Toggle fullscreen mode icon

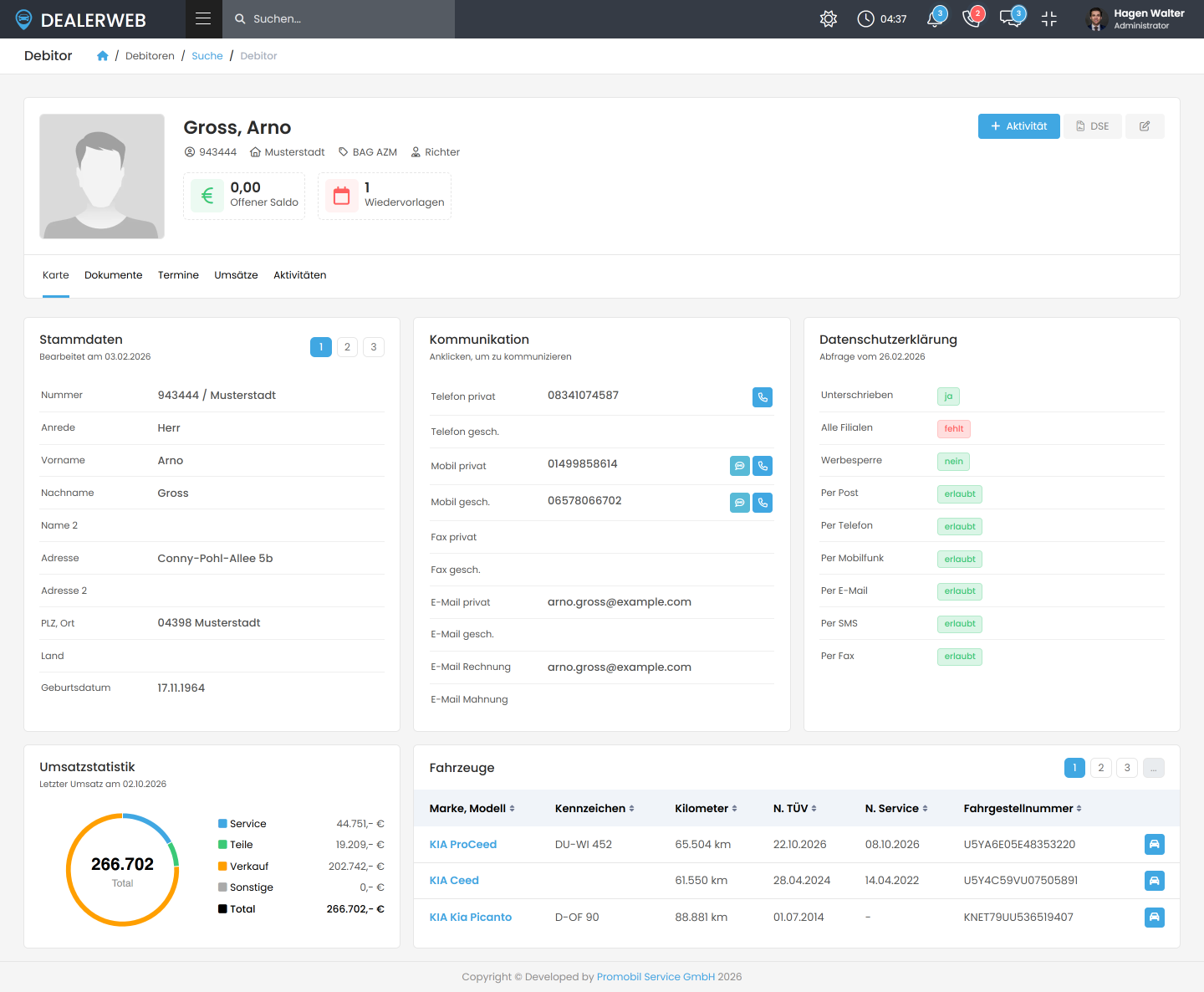[x=1049, y=18]
